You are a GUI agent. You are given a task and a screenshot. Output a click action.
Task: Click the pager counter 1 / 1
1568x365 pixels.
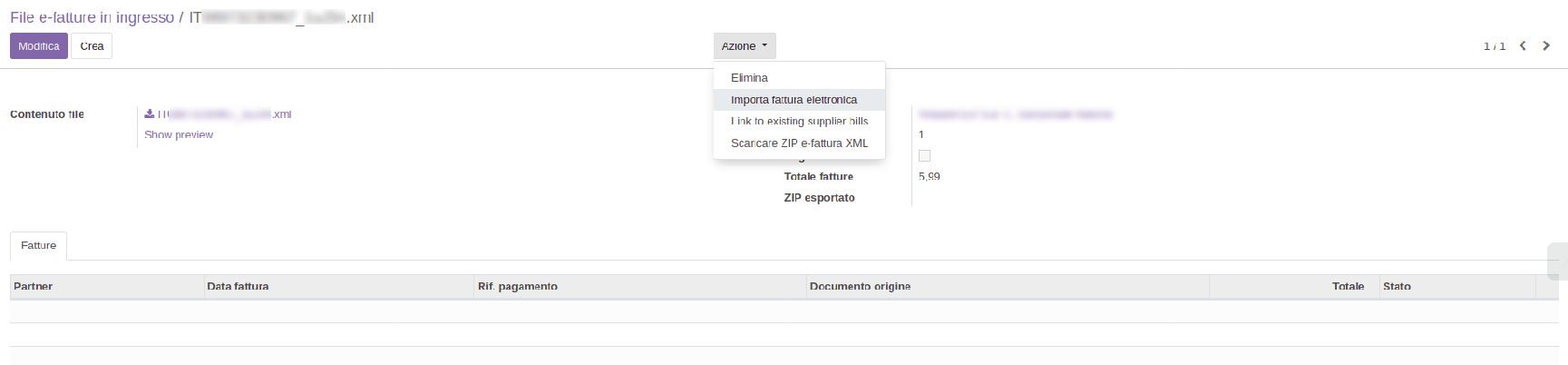click(x=1495, y=46)
